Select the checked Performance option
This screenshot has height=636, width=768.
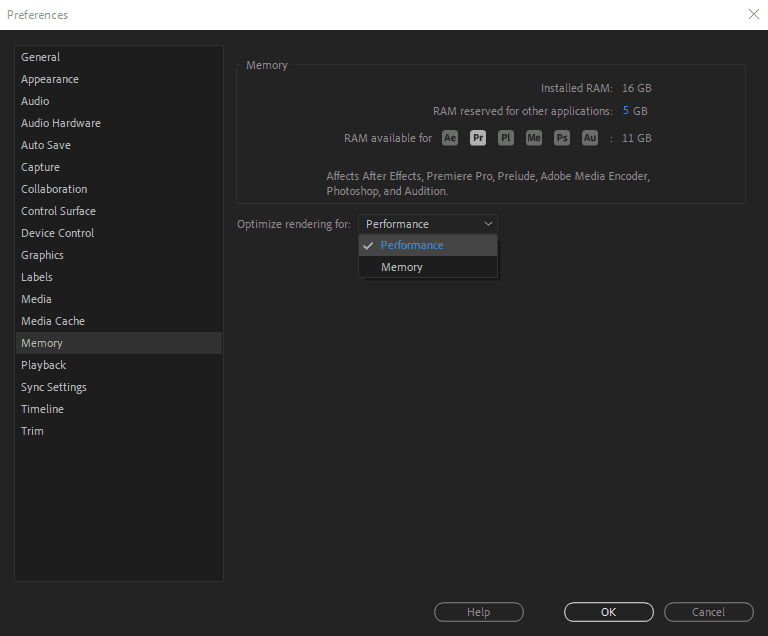coord(412,245)
